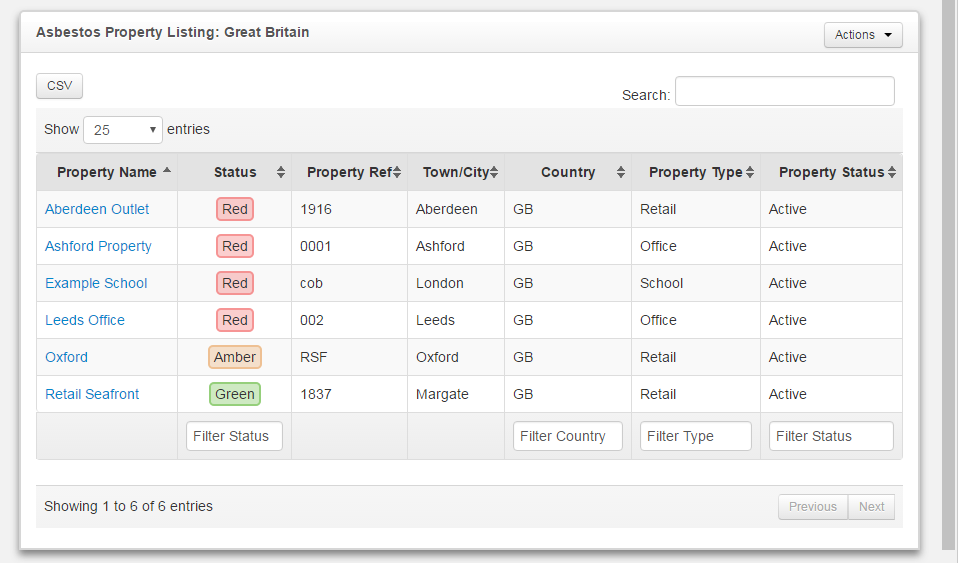Select the Retail Seafront link
Image resolution: width=958 pixels, height=563 pixels.
(92, 394)
